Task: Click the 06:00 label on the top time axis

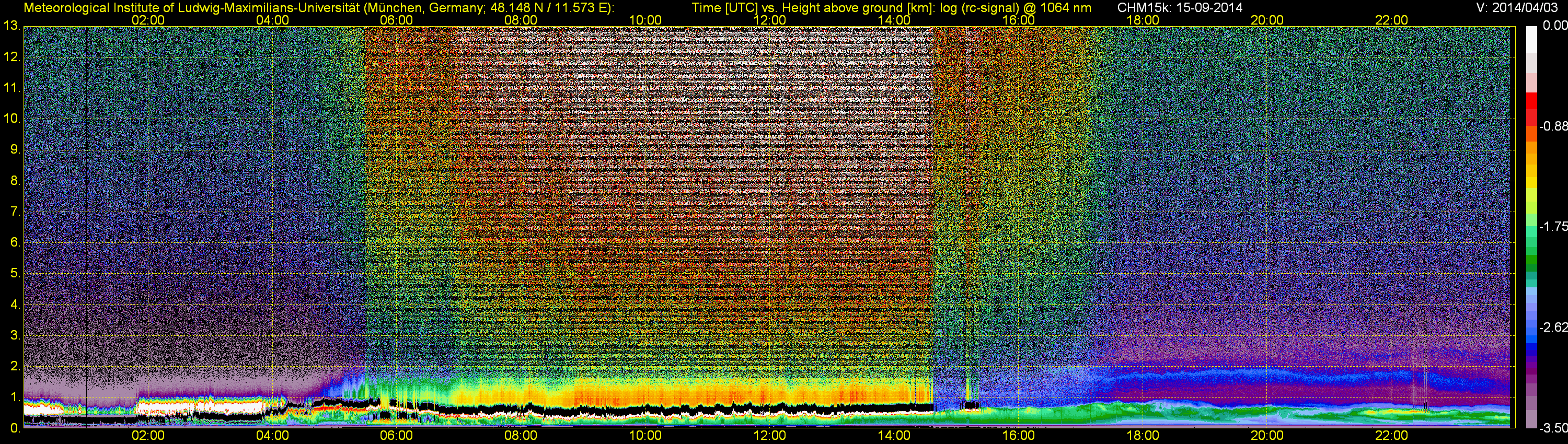Action: coord(396,20)
